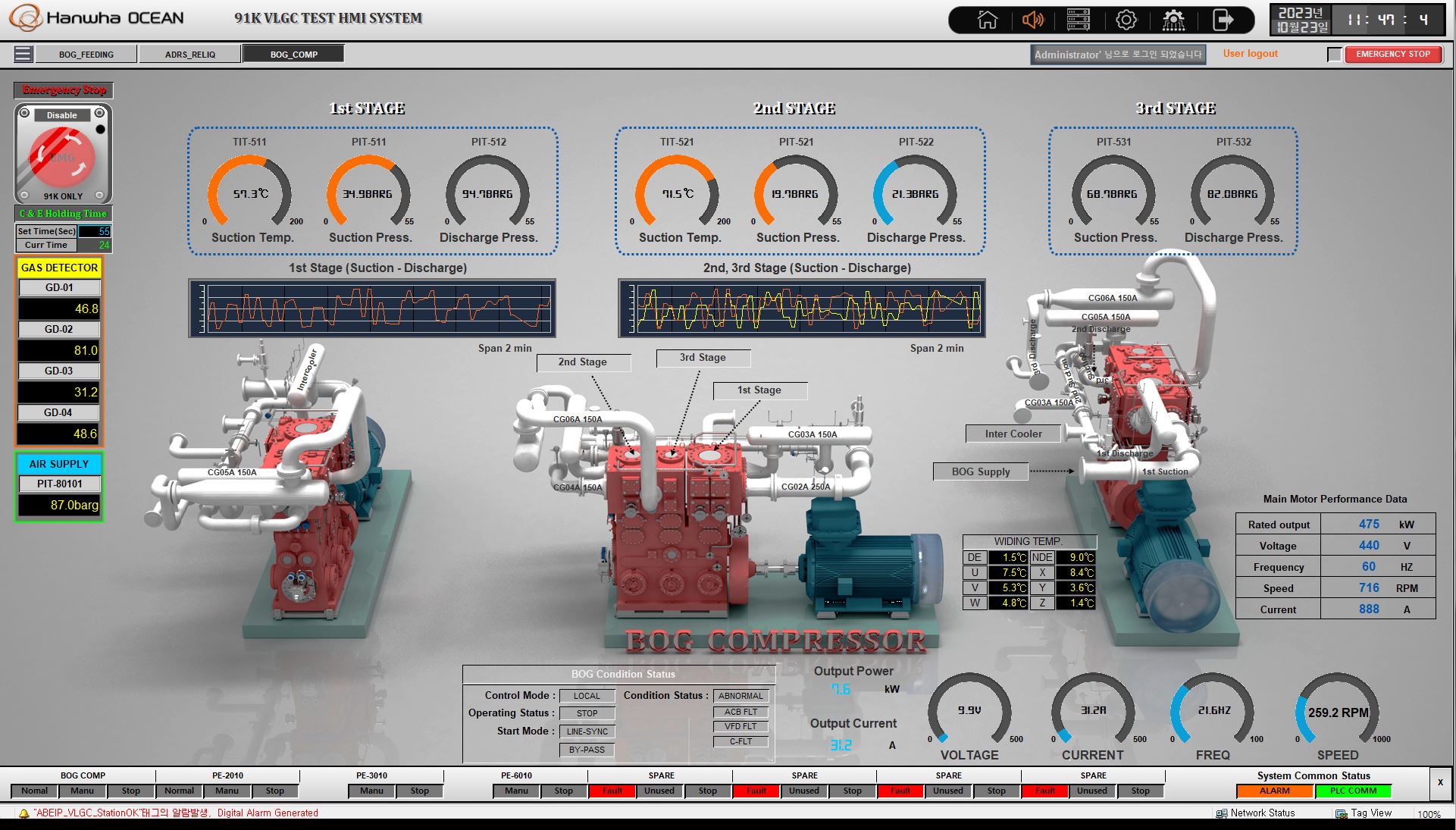Viewport: 1456px width, 830px height.
Task: Click Manu under PE-6010
Action: [516, 791]
